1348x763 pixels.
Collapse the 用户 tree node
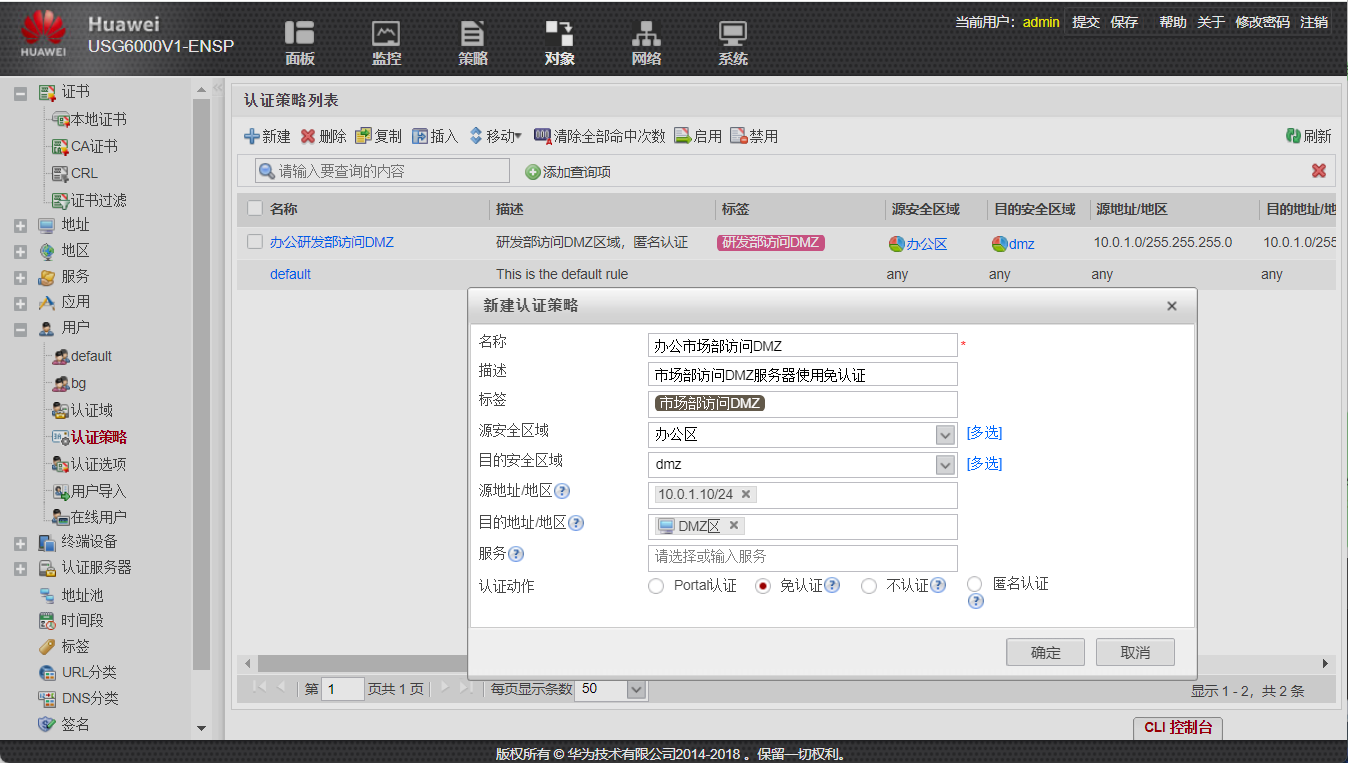[20, 328]
